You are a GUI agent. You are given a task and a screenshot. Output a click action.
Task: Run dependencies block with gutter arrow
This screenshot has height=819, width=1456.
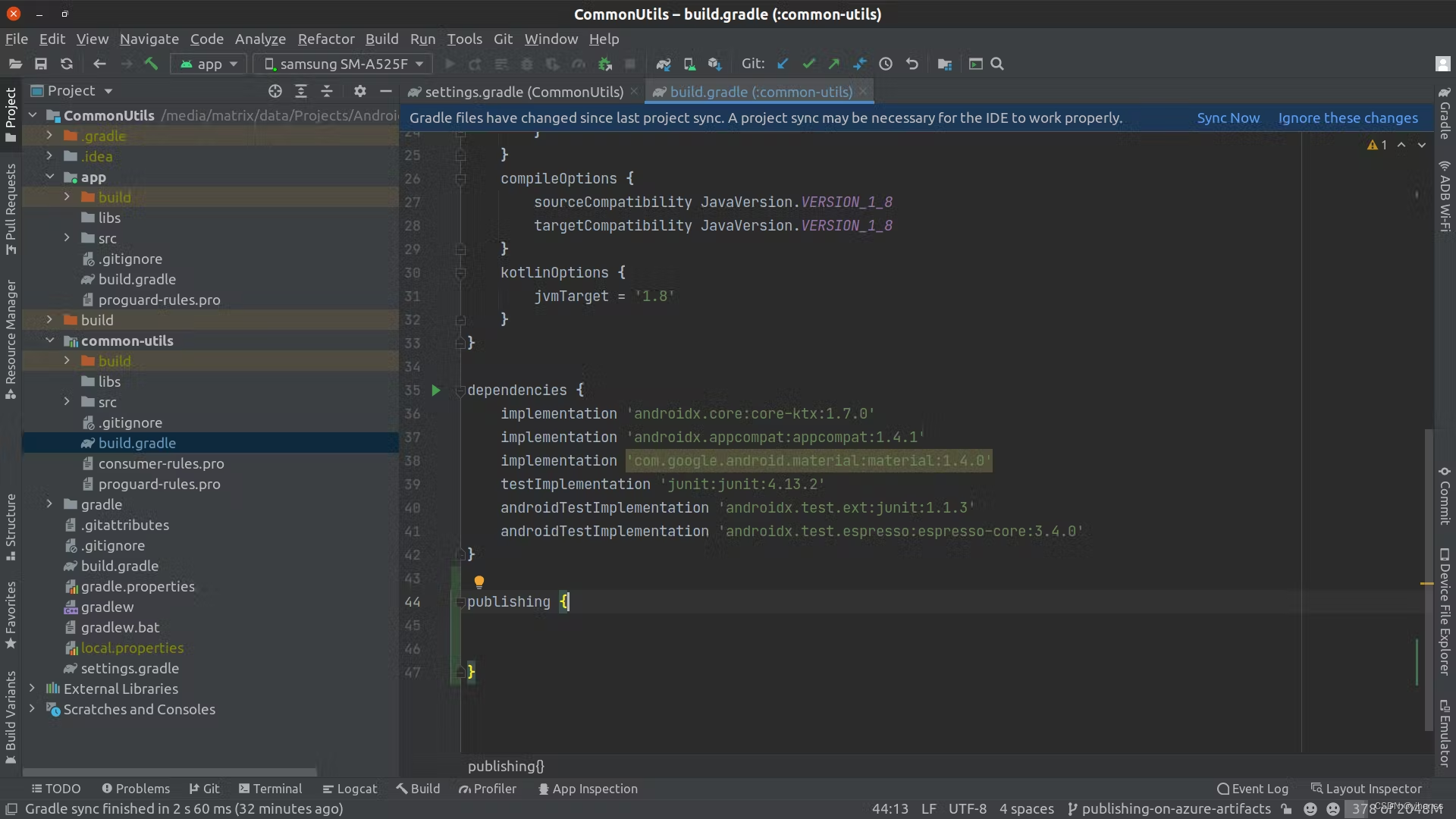(436, 391)
